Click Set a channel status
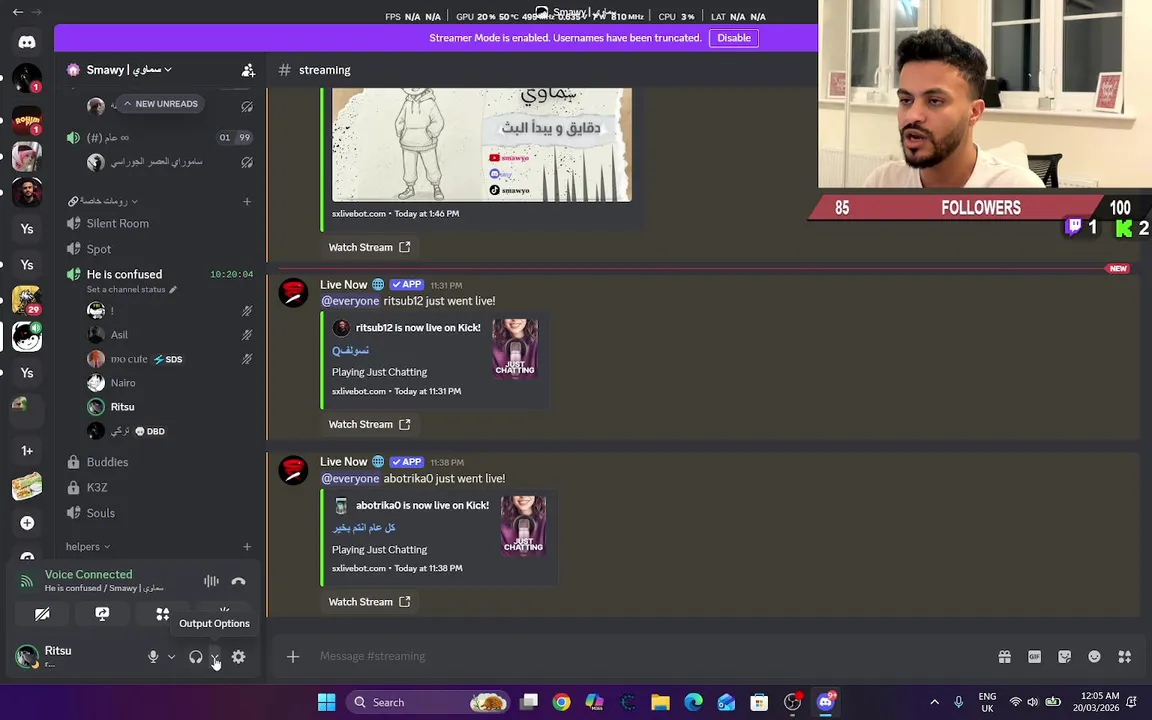The width and height of the screenshot is (1152, 720). pos(132,289)
